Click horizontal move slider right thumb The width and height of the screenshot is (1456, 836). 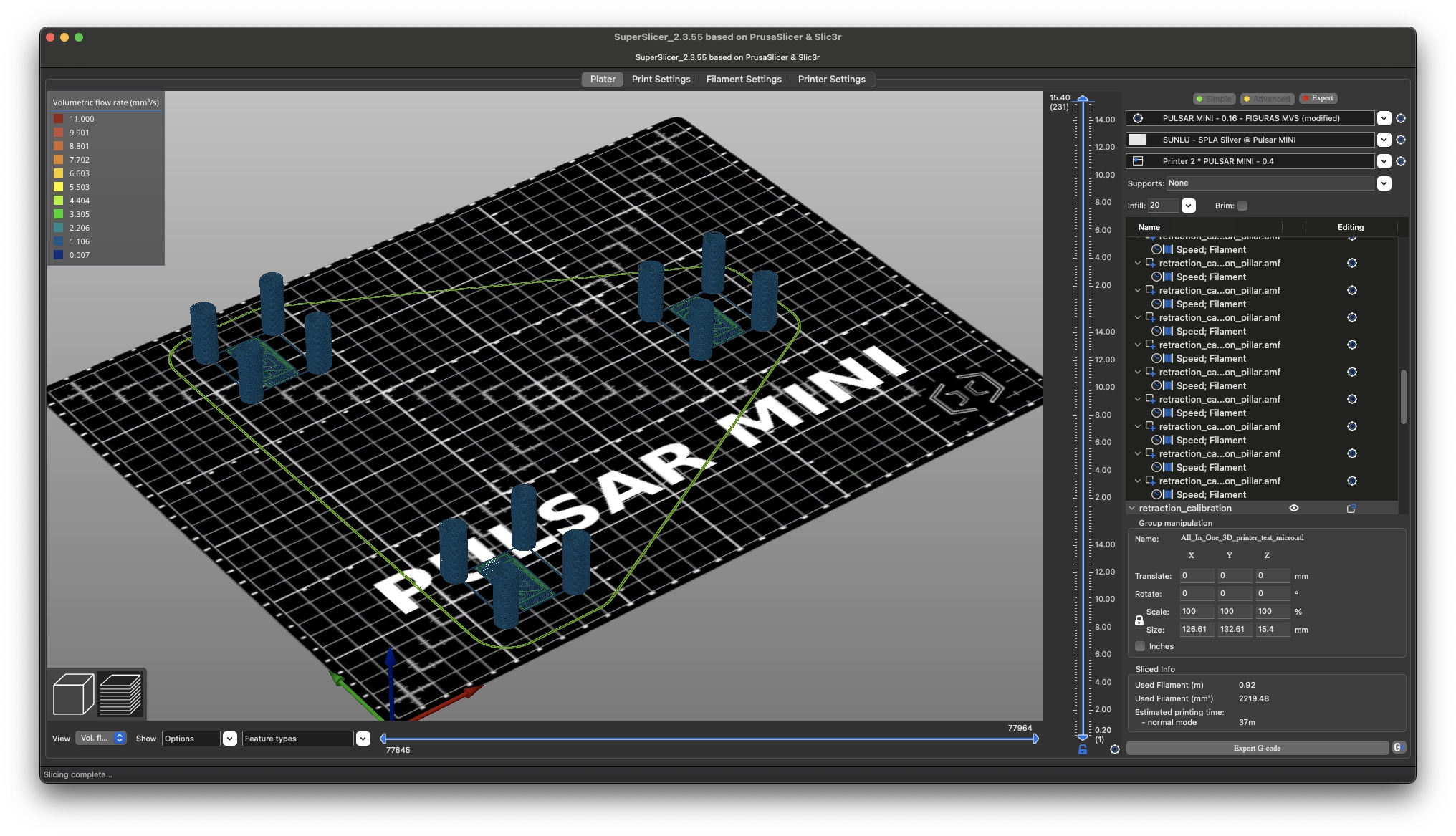(1035, 739)
